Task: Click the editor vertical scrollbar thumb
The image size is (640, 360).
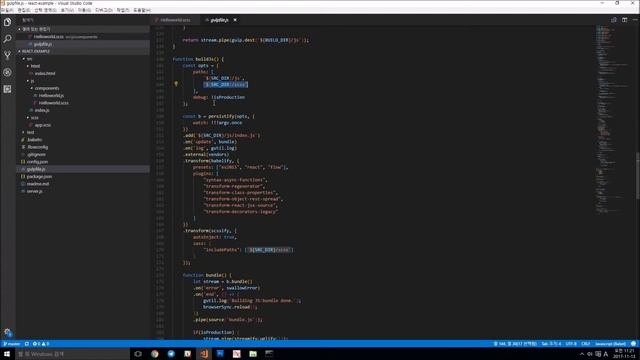Action: pyautogui.click(x=638, y=176)
